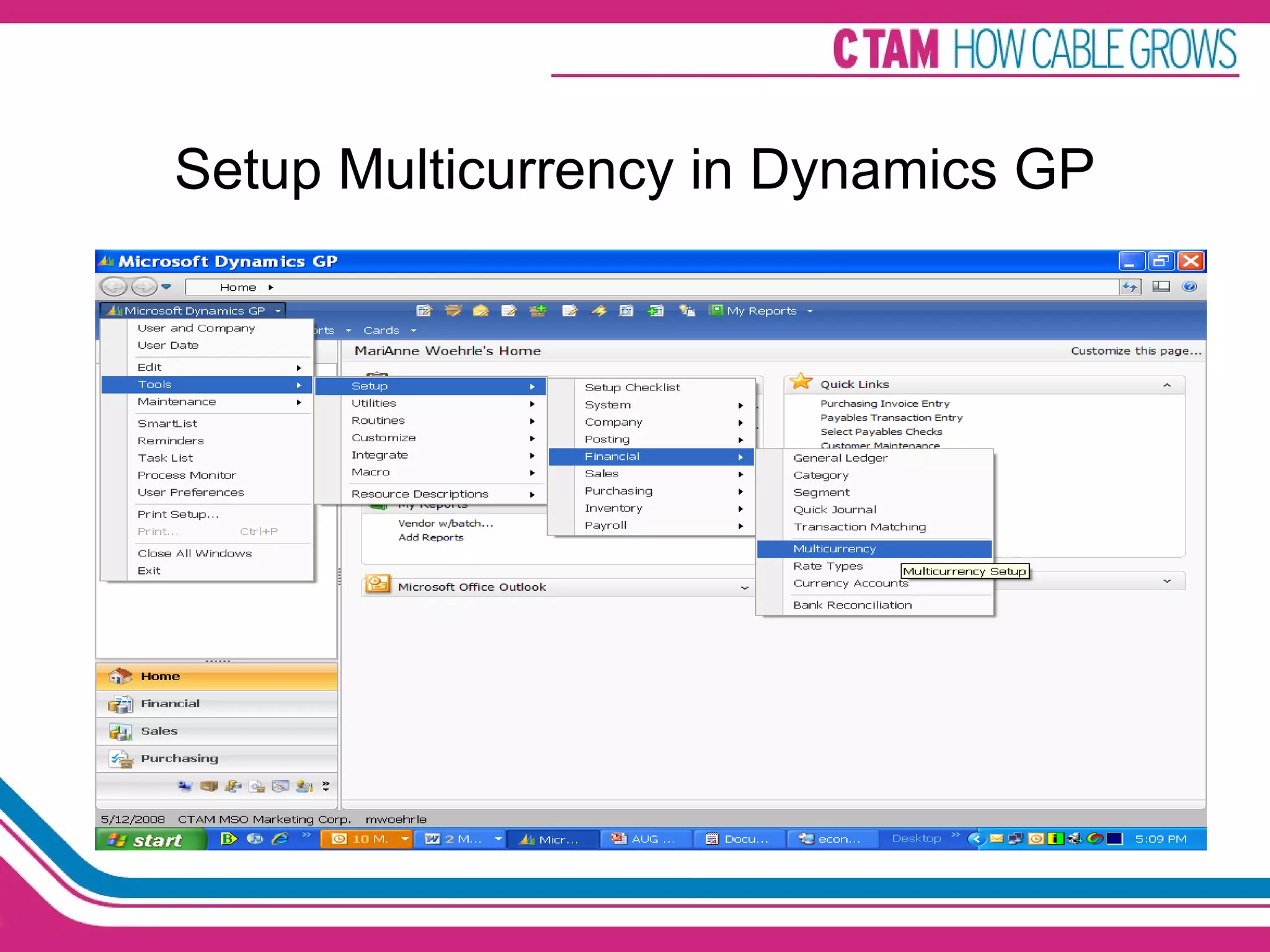Click the worker with tools icon in footer

click(x=304, y=786)
